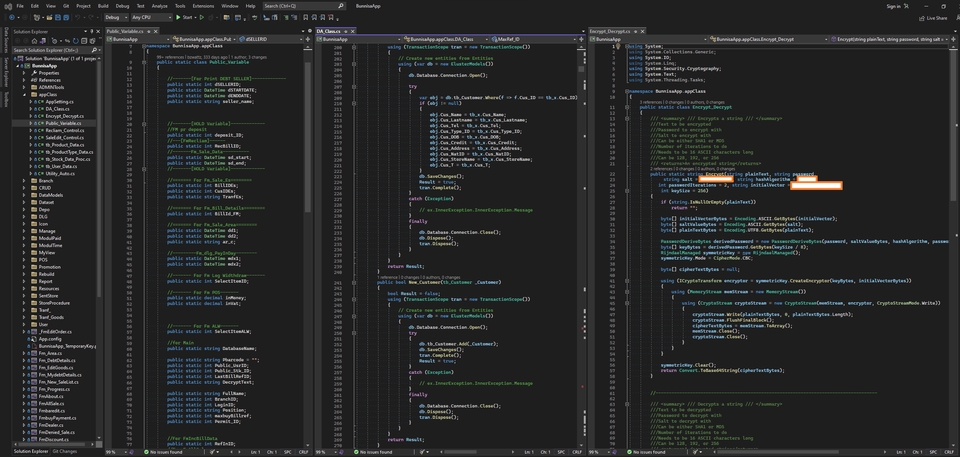Click the Live Share icon
960x457 pixels.
922,17
